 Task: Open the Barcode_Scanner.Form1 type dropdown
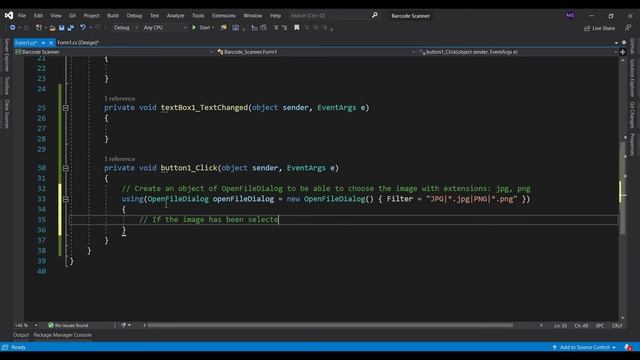316,52
